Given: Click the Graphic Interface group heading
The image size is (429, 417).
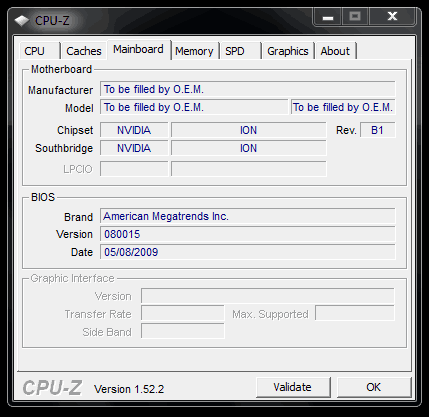Looking at the screenshot, I should pos(72,278).
